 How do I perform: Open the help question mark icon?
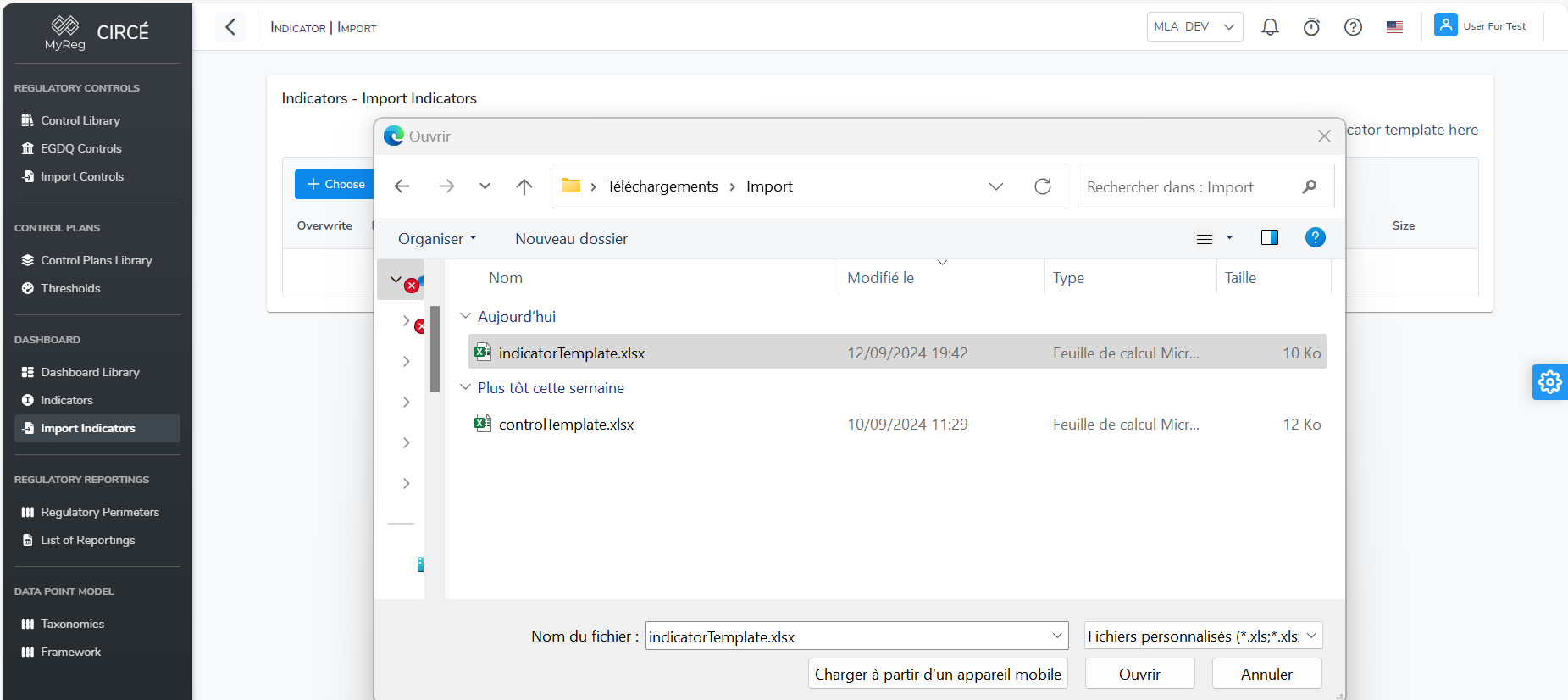click(1354, 27)
